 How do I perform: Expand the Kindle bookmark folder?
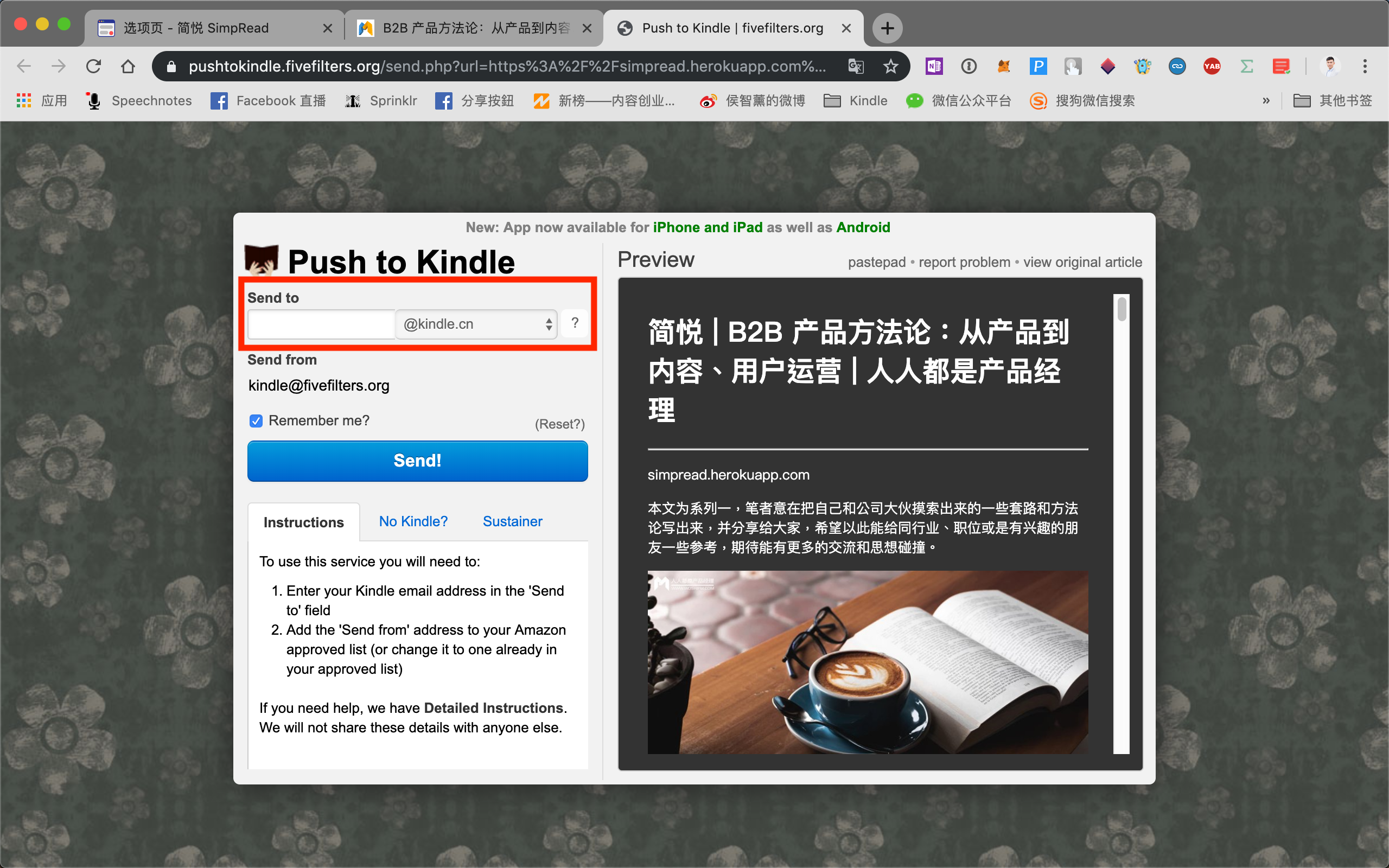(x=855, y=101)
